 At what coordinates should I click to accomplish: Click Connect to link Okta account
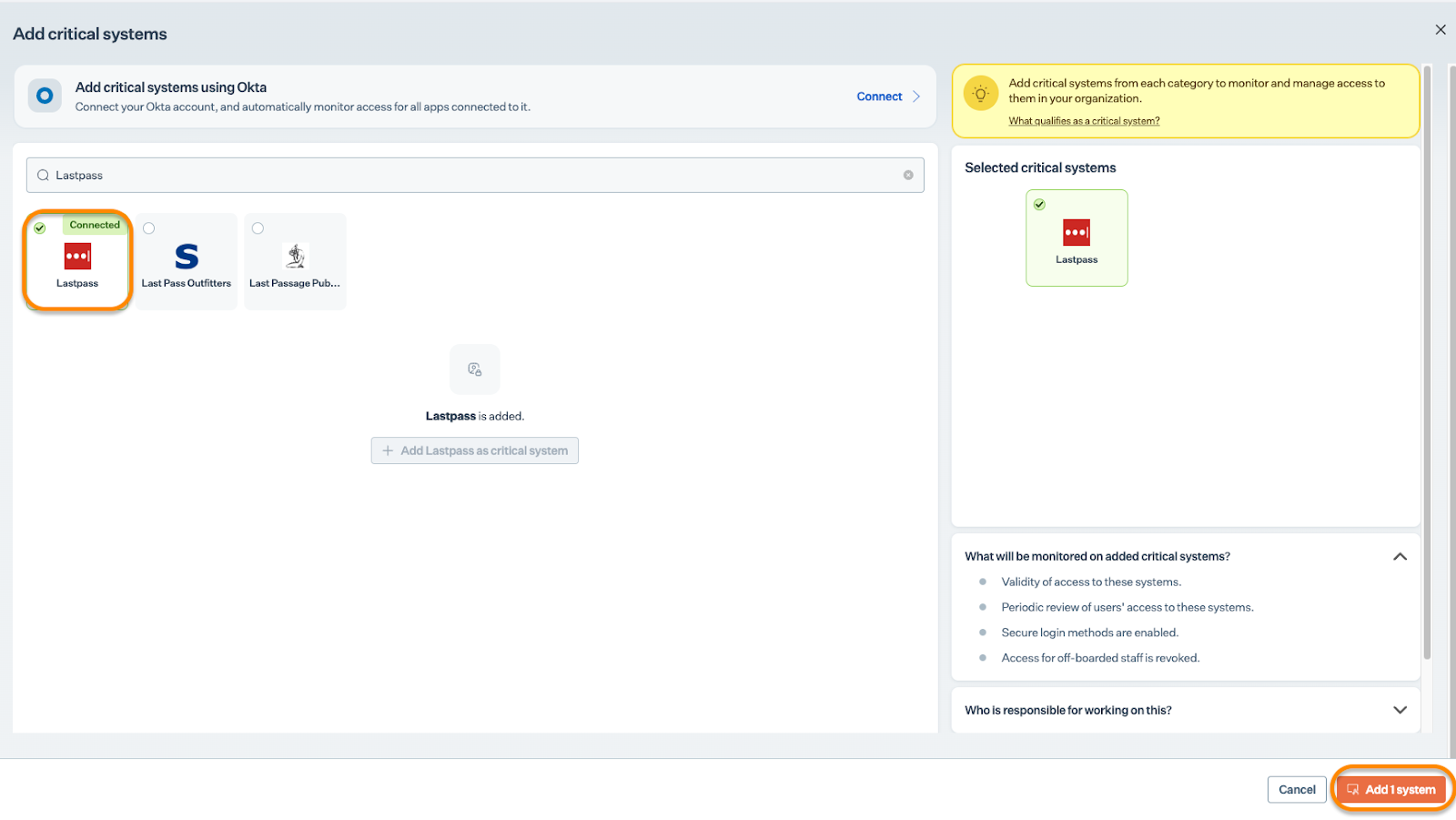(x=879, y=96)
